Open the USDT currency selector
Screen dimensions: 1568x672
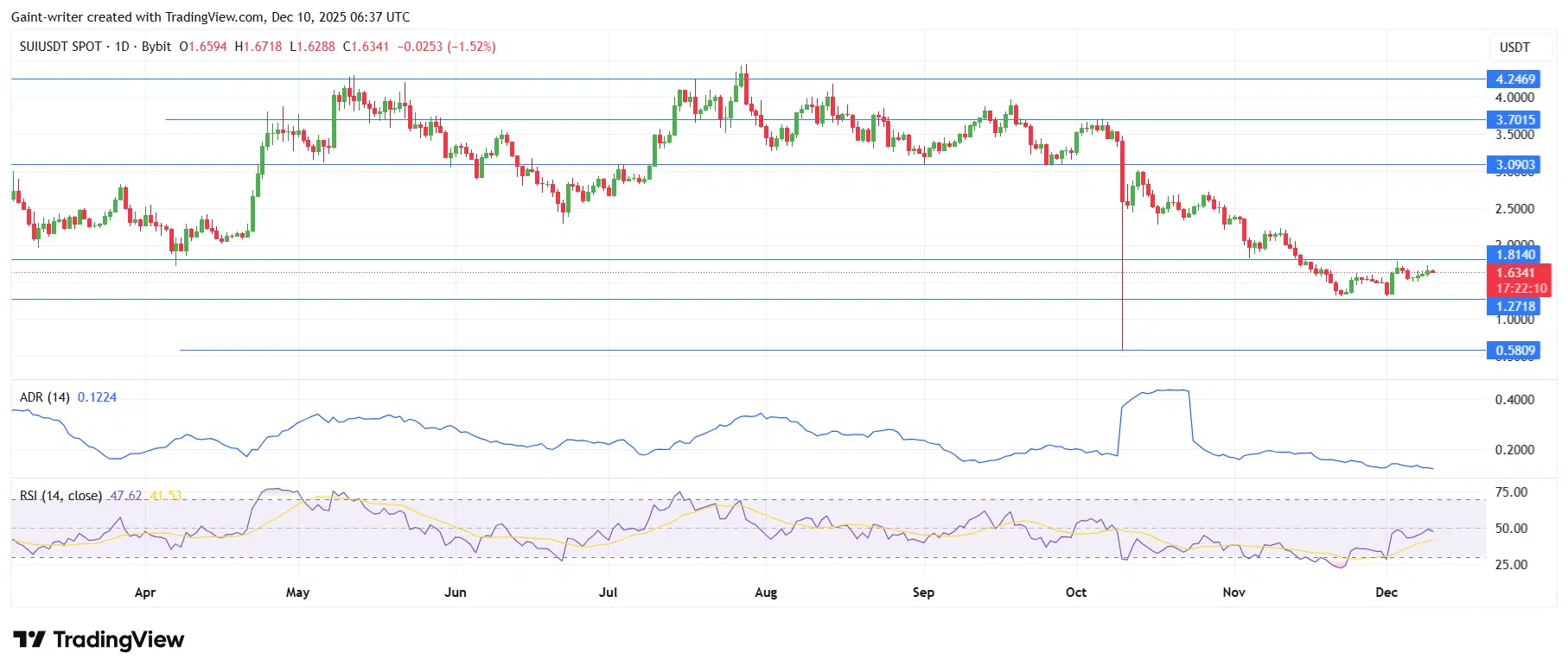[1514, 48]
